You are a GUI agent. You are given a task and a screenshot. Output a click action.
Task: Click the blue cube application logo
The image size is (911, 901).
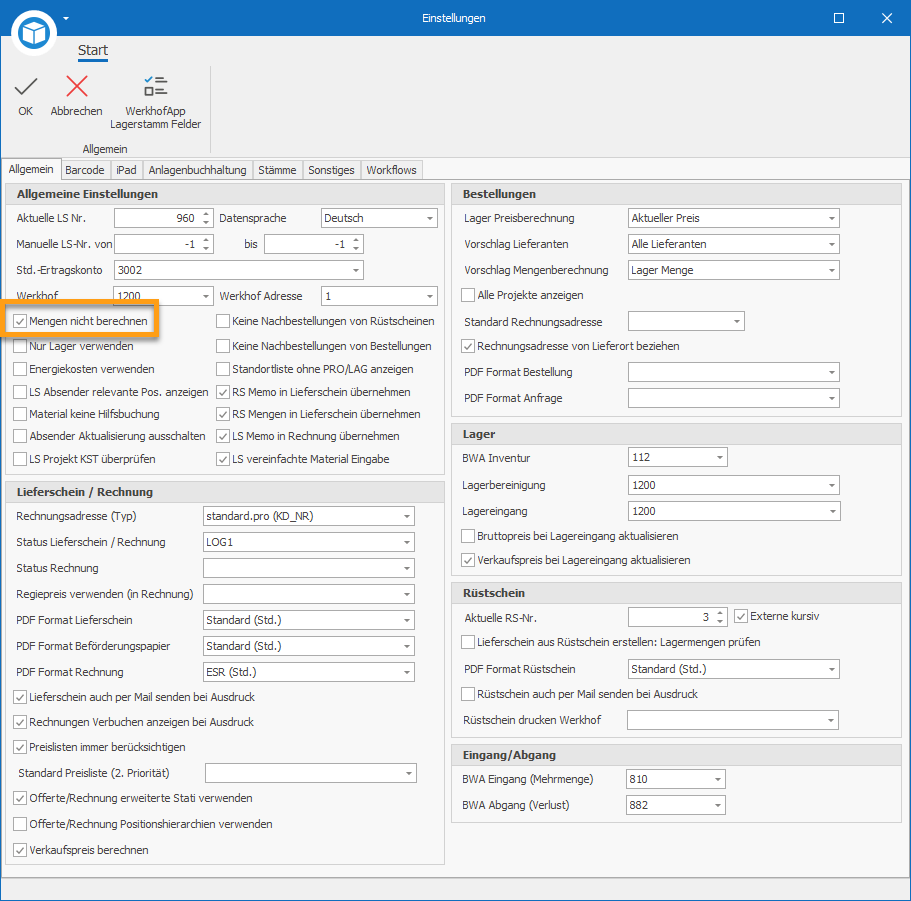point(34,33)
